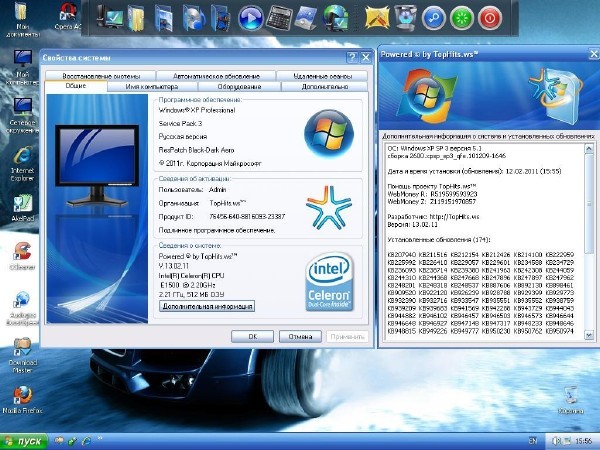Open the computer icon in the top dock

110,17
